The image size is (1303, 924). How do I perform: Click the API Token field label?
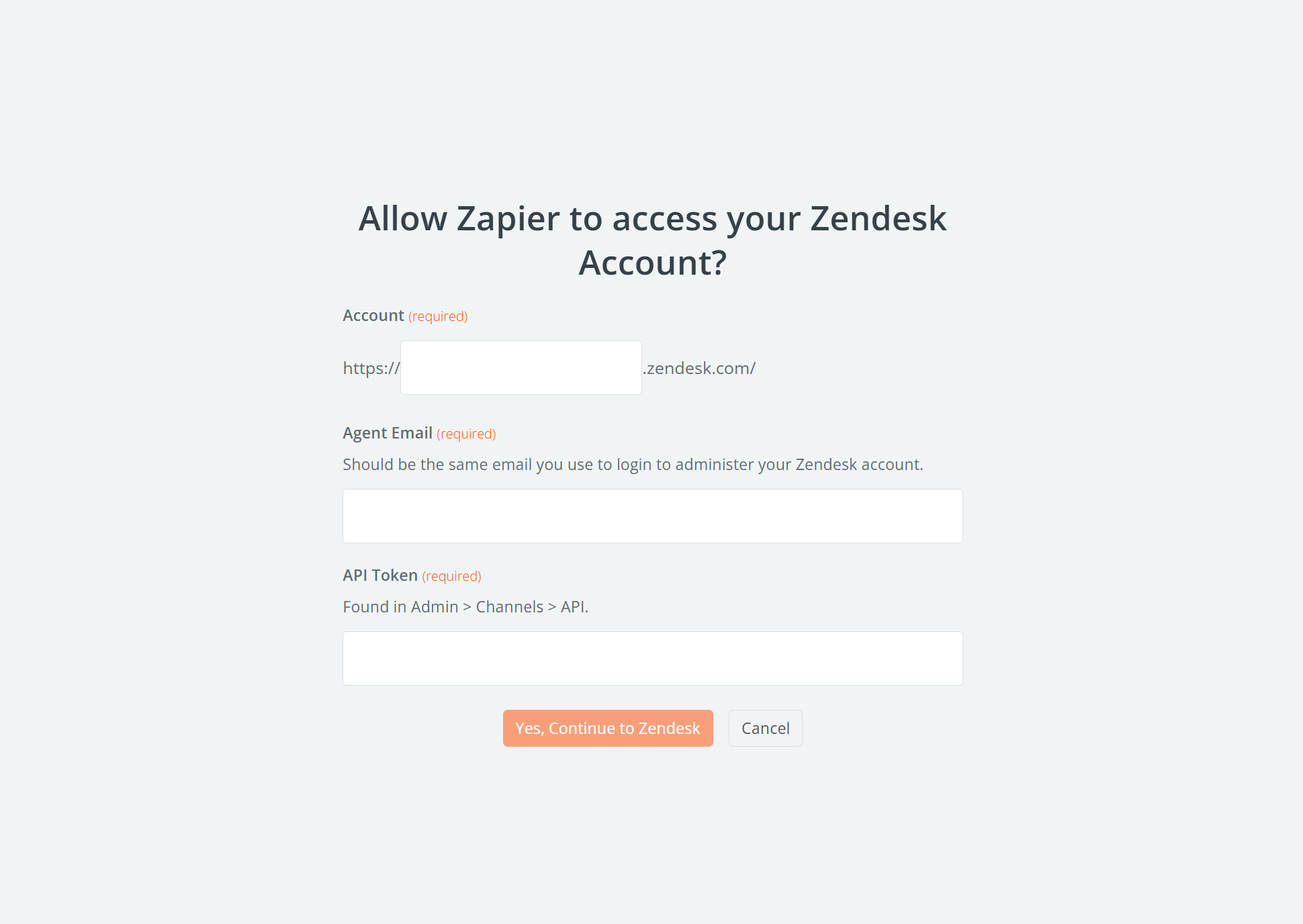pos(380,575)
